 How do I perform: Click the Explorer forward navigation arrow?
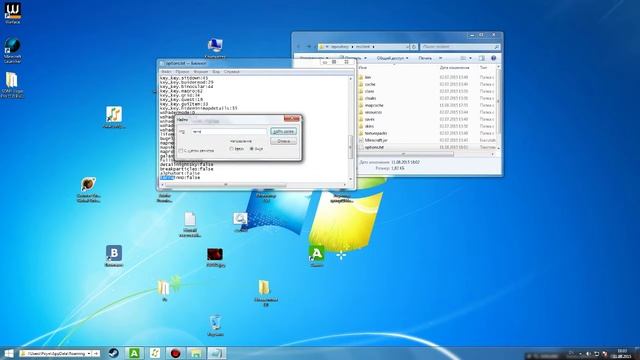(309, 47)
